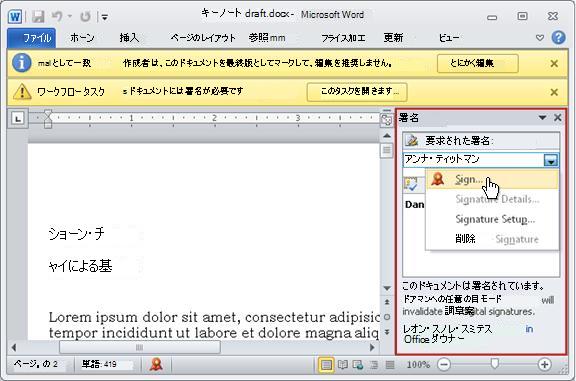Click the horizontal scrollbar thumb
Viewport: 576px width, 381px height.
point(140,347)
